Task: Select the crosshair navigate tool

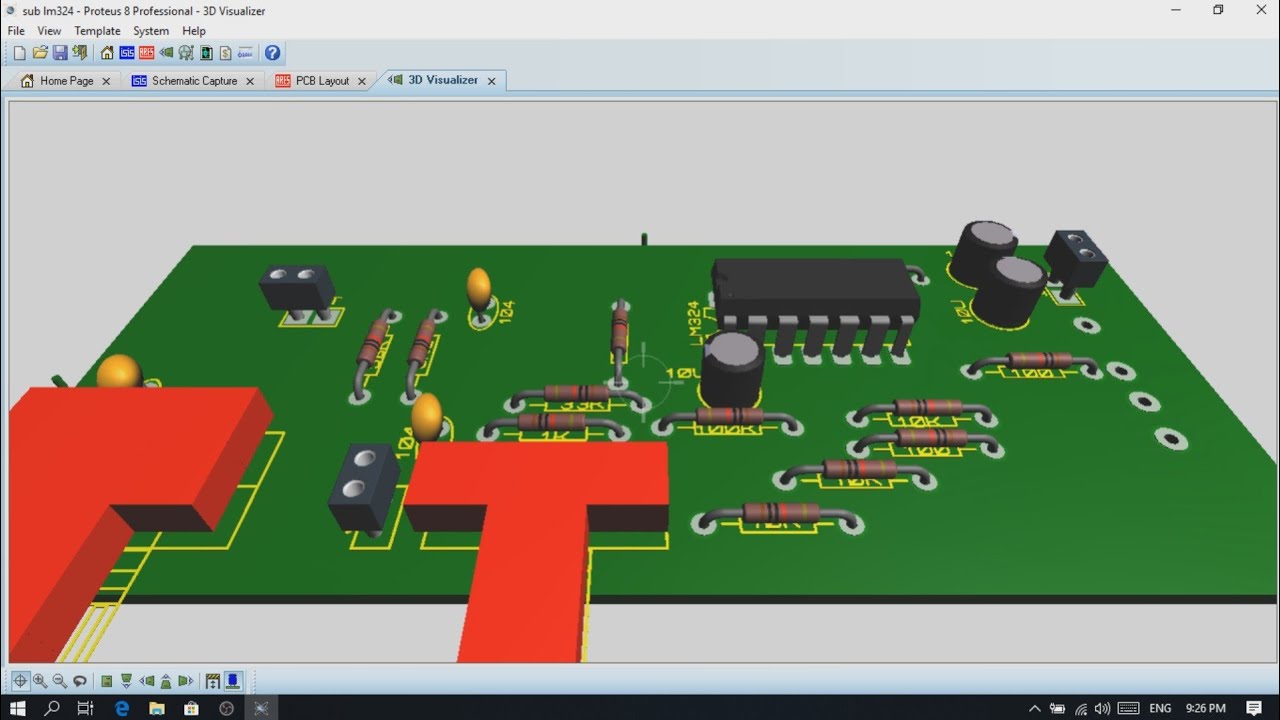Action: pyautogui.click(x=21, y=681)
